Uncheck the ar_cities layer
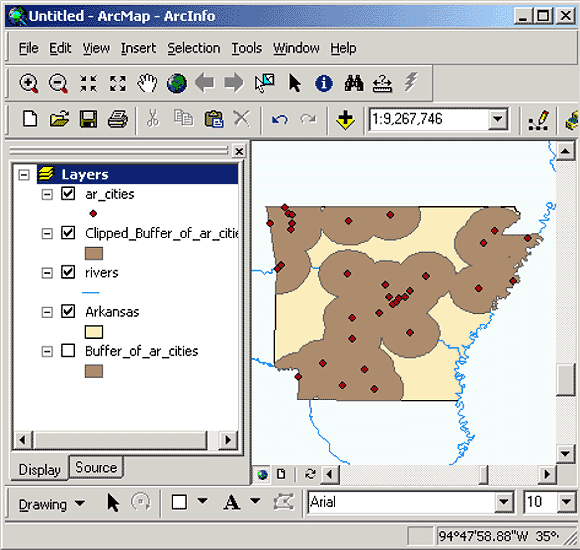This screenshot has height=550, width=580. click(x=68, y=194)
